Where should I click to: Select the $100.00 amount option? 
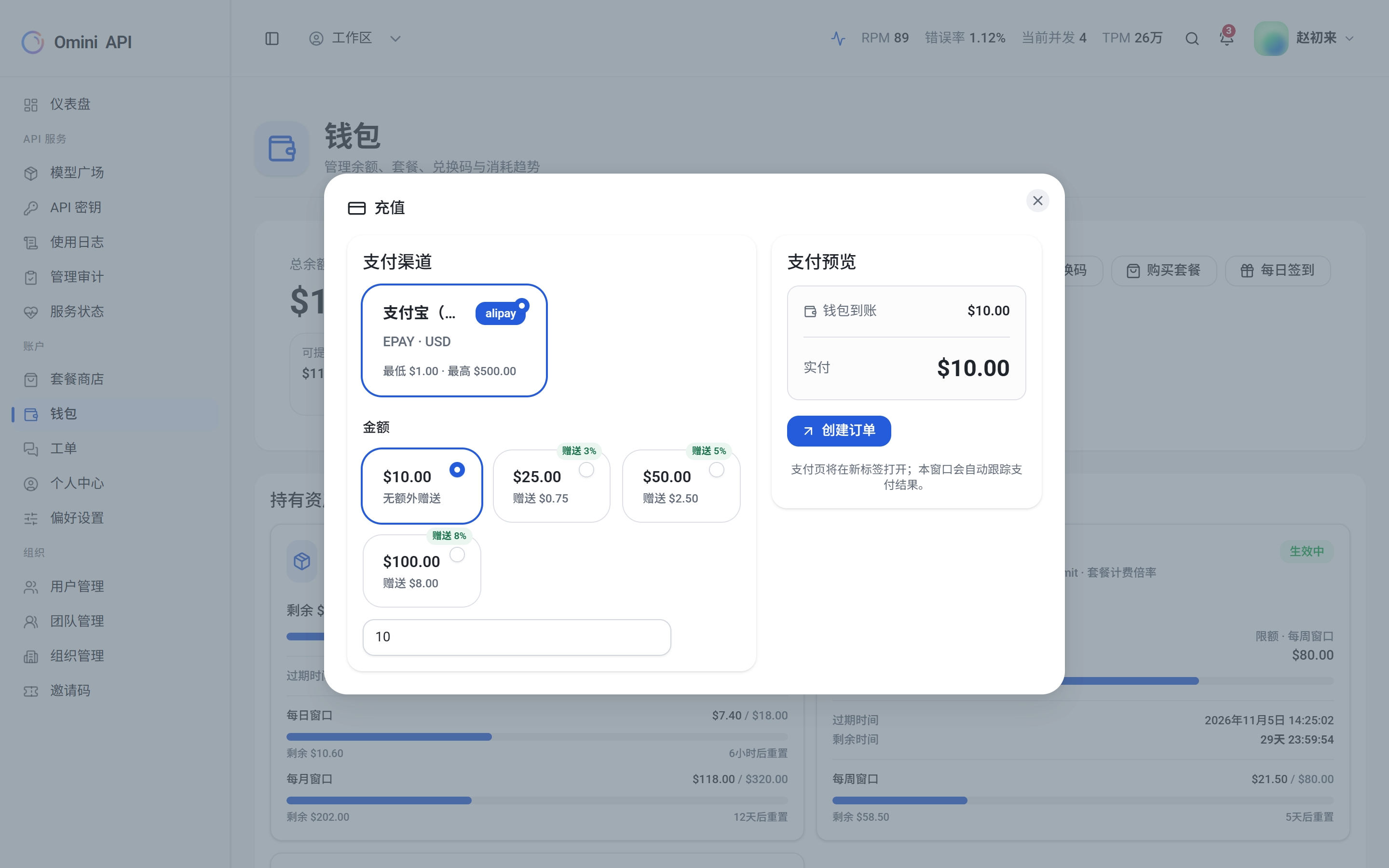coord(422,570)
